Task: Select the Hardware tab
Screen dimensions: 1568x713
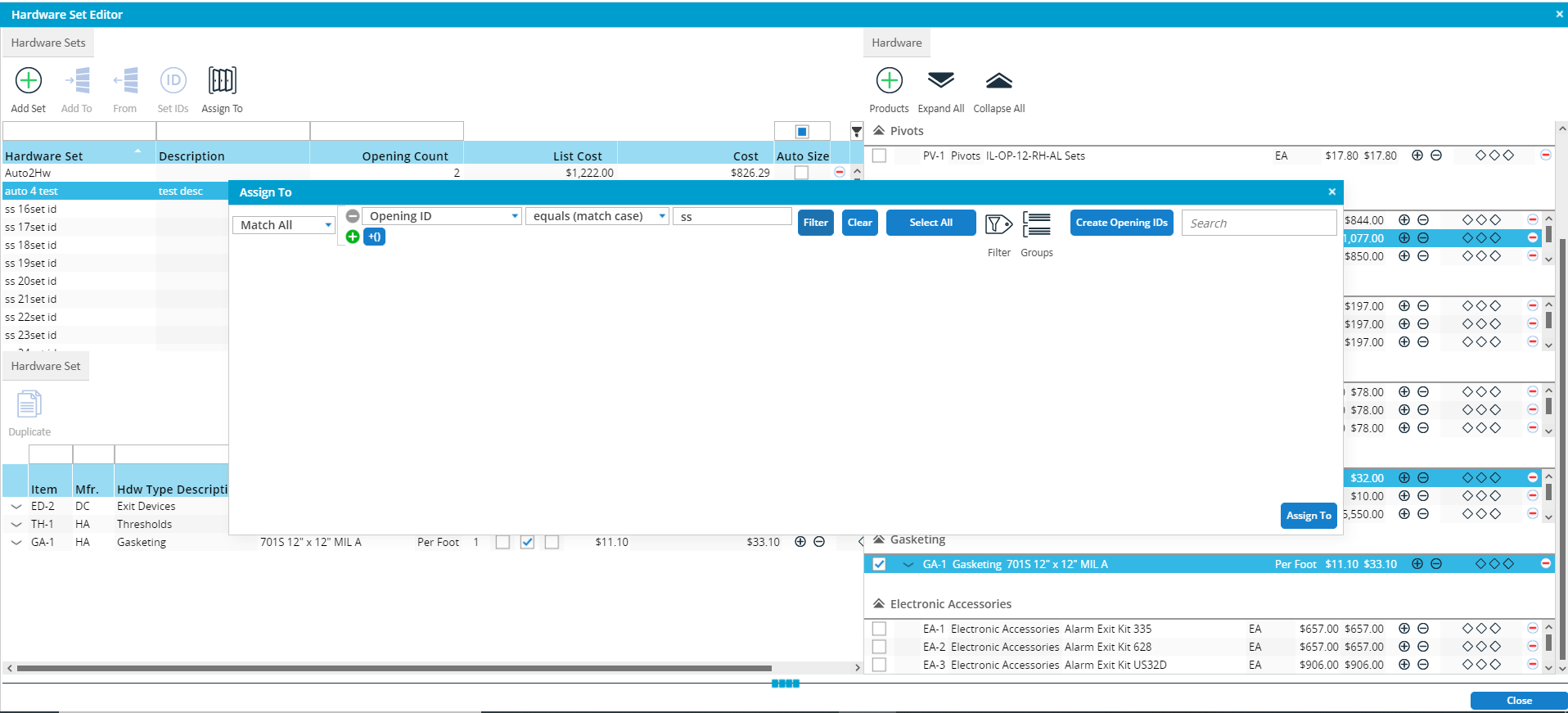Action: [896, 43]
